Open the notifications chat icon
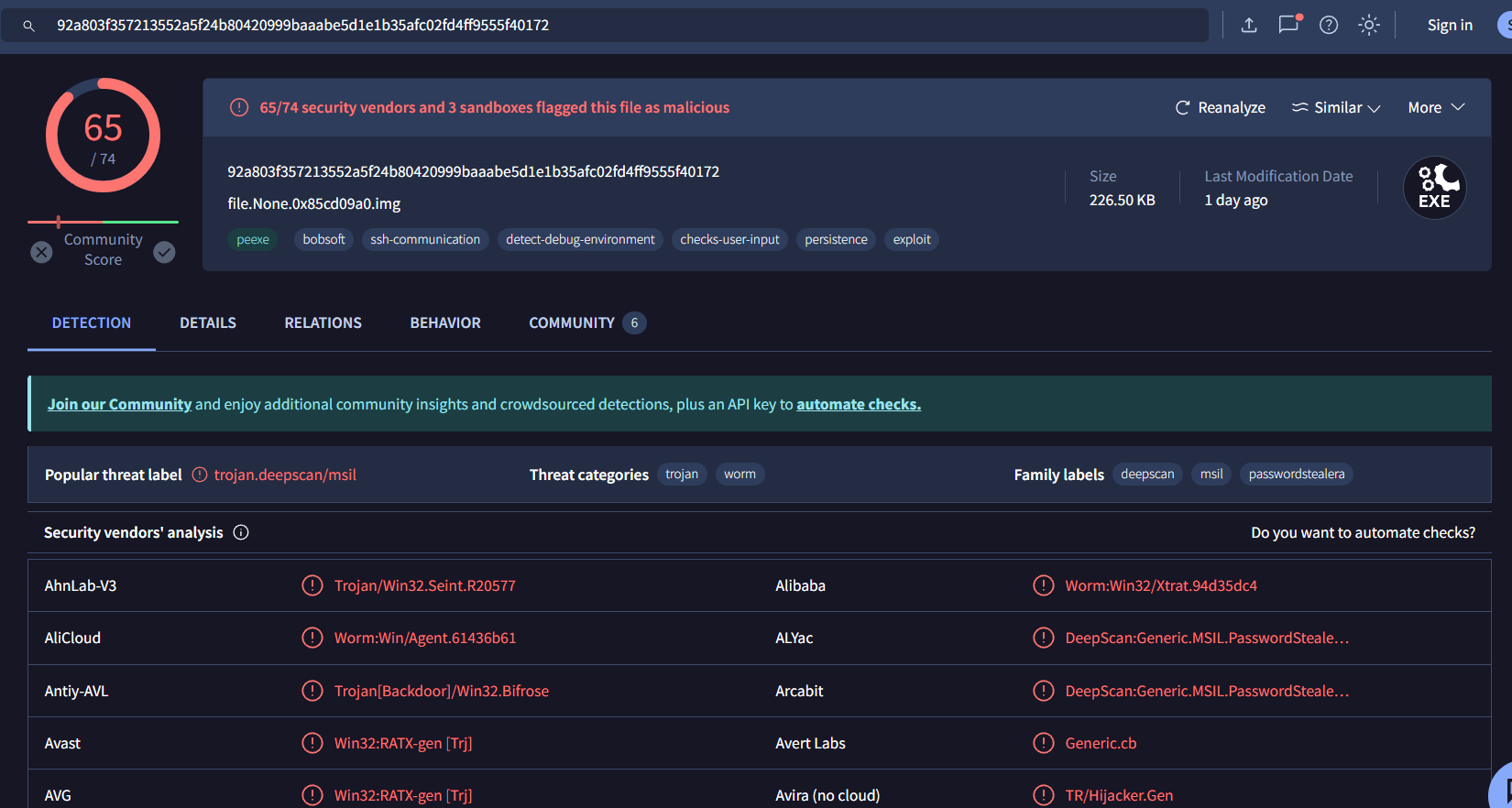This screenshot has width=1512, height=808. point(1289,24)
